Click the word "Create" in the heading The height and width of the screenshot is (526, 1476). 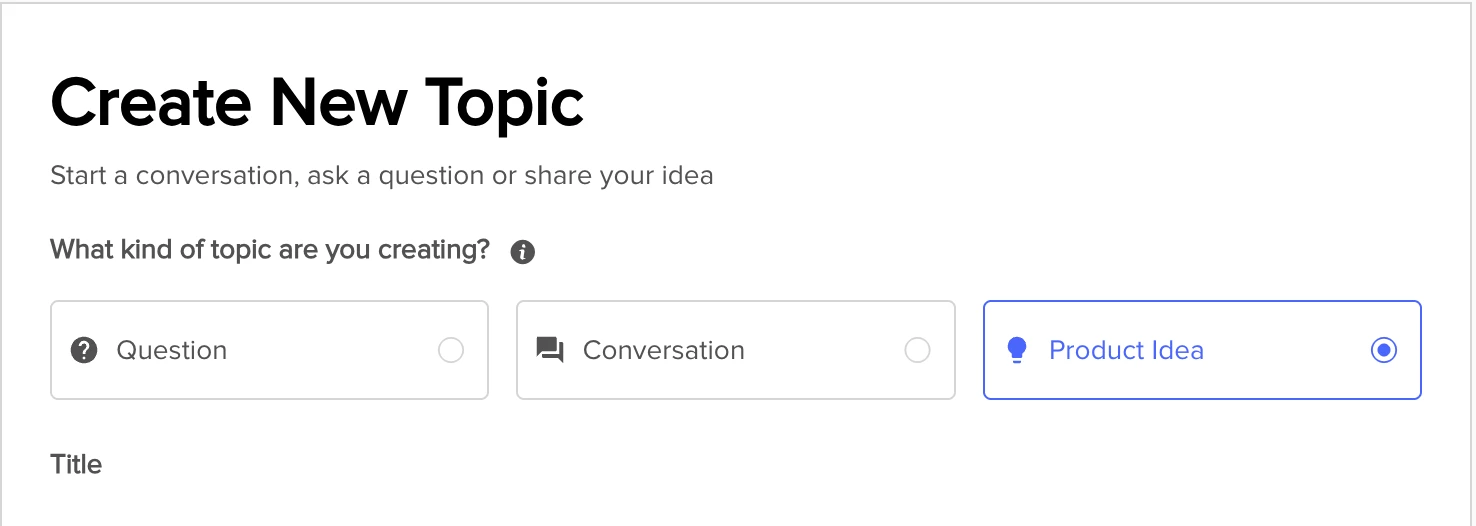[150, 103]
